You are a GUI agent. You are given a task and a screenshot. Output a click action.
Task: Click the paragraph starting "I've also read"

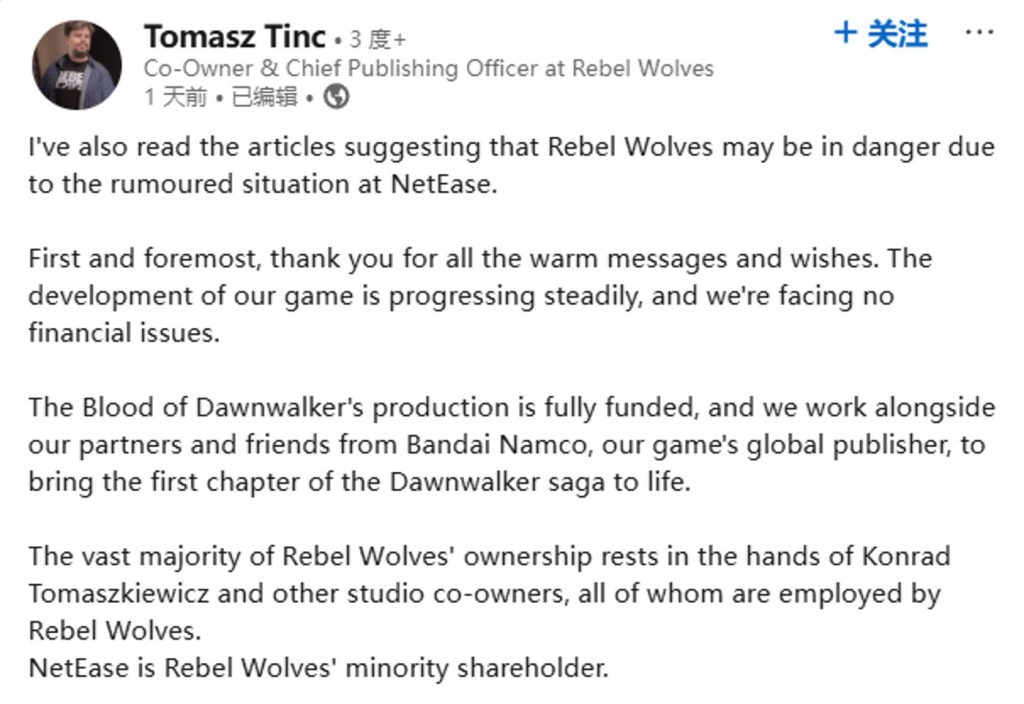(x=510, y=165)
